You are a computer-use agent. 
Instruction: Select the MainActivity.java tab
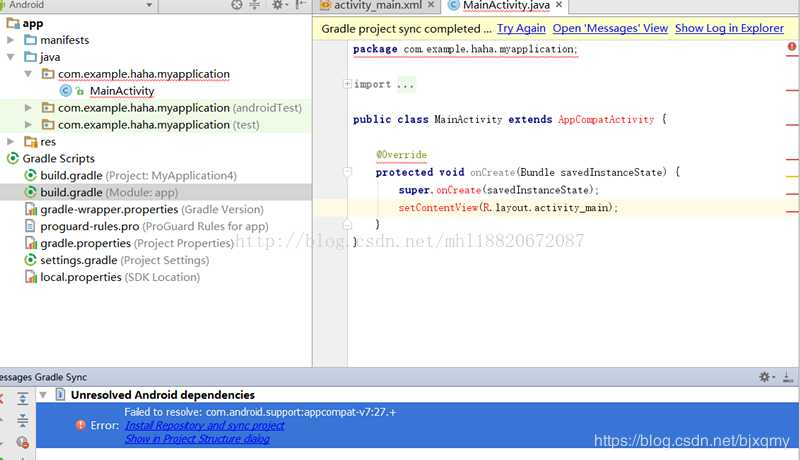[506, 5]
